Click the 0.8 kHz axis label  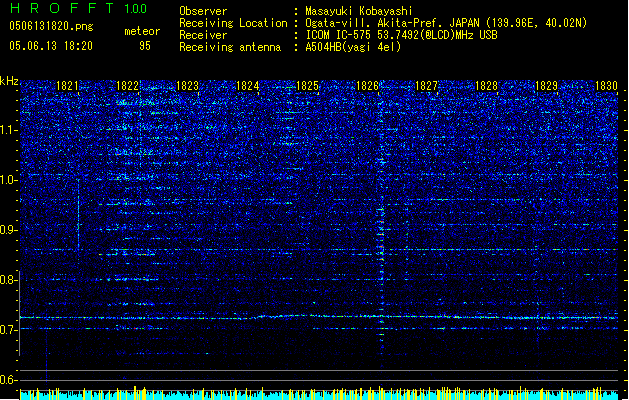click(x=9, y=280)
